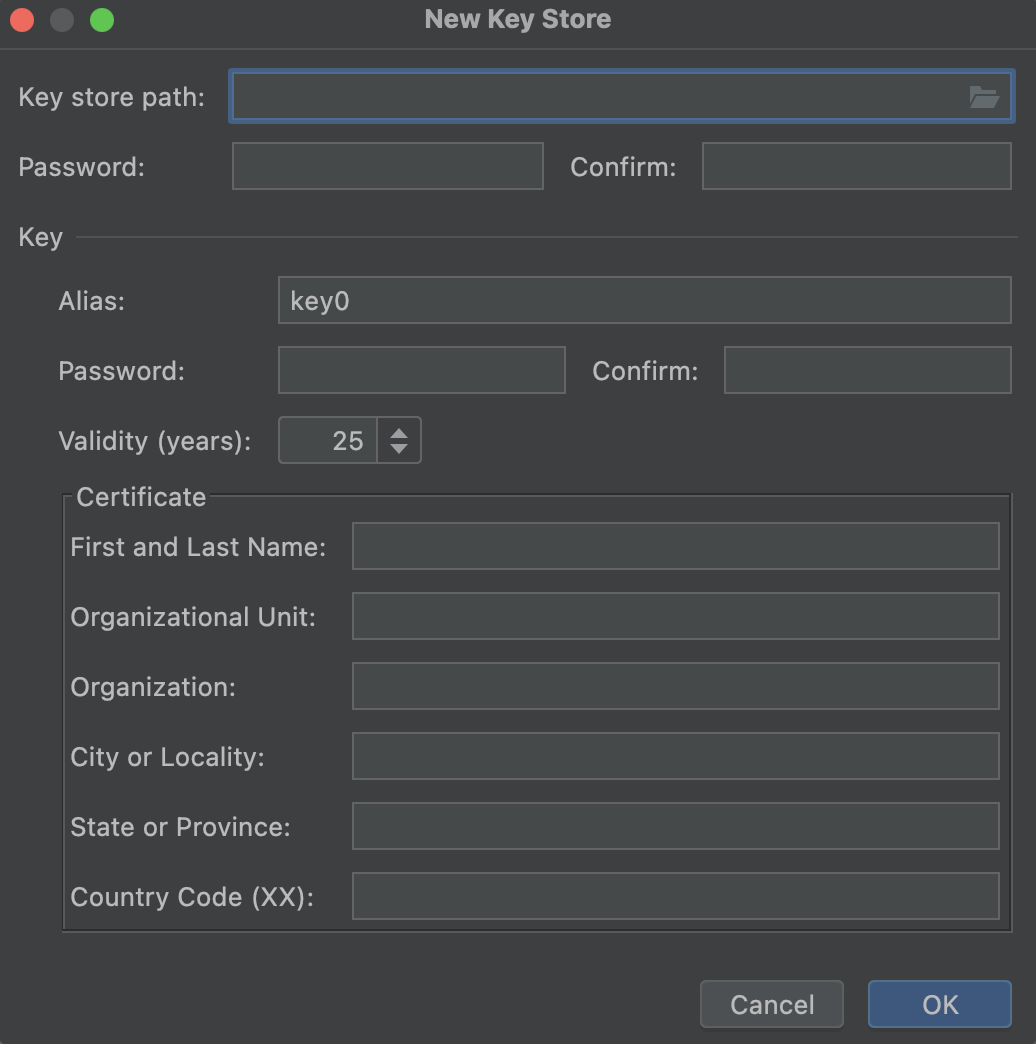
Task: Click the City or Locality field
Action: [x=675, y=756]
